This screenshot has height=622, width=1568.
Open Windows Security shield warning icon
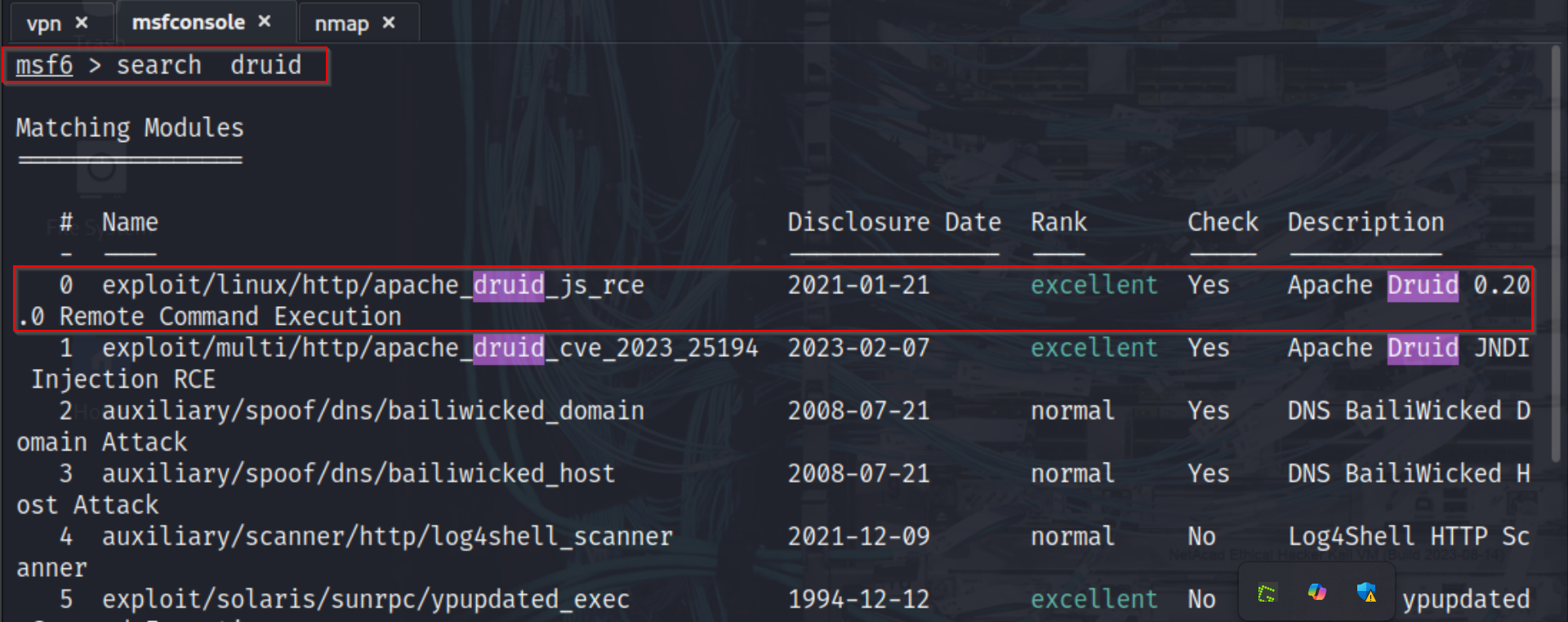pyautogui.click(x=1366, y=593)
